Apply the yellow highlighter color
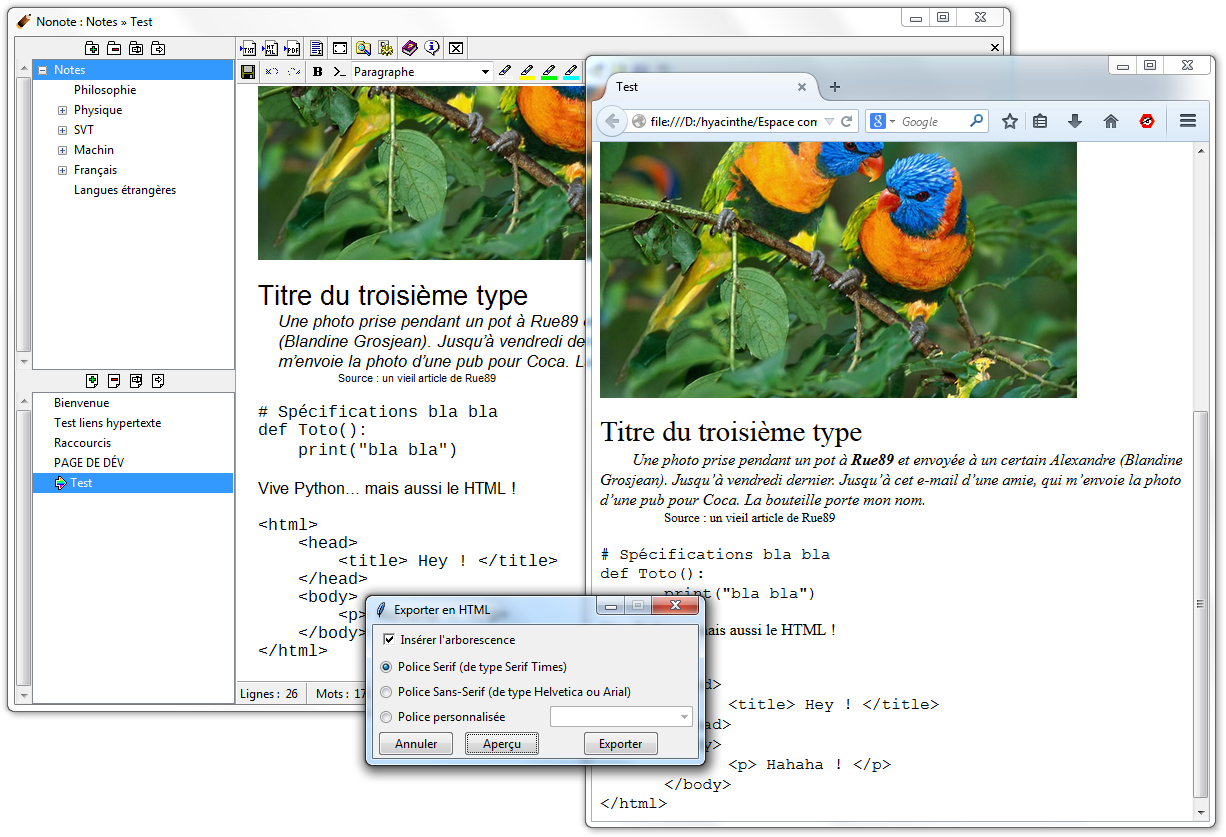Screen dimensions: 1226x837 pyautogui.click(x=527, y=72)
